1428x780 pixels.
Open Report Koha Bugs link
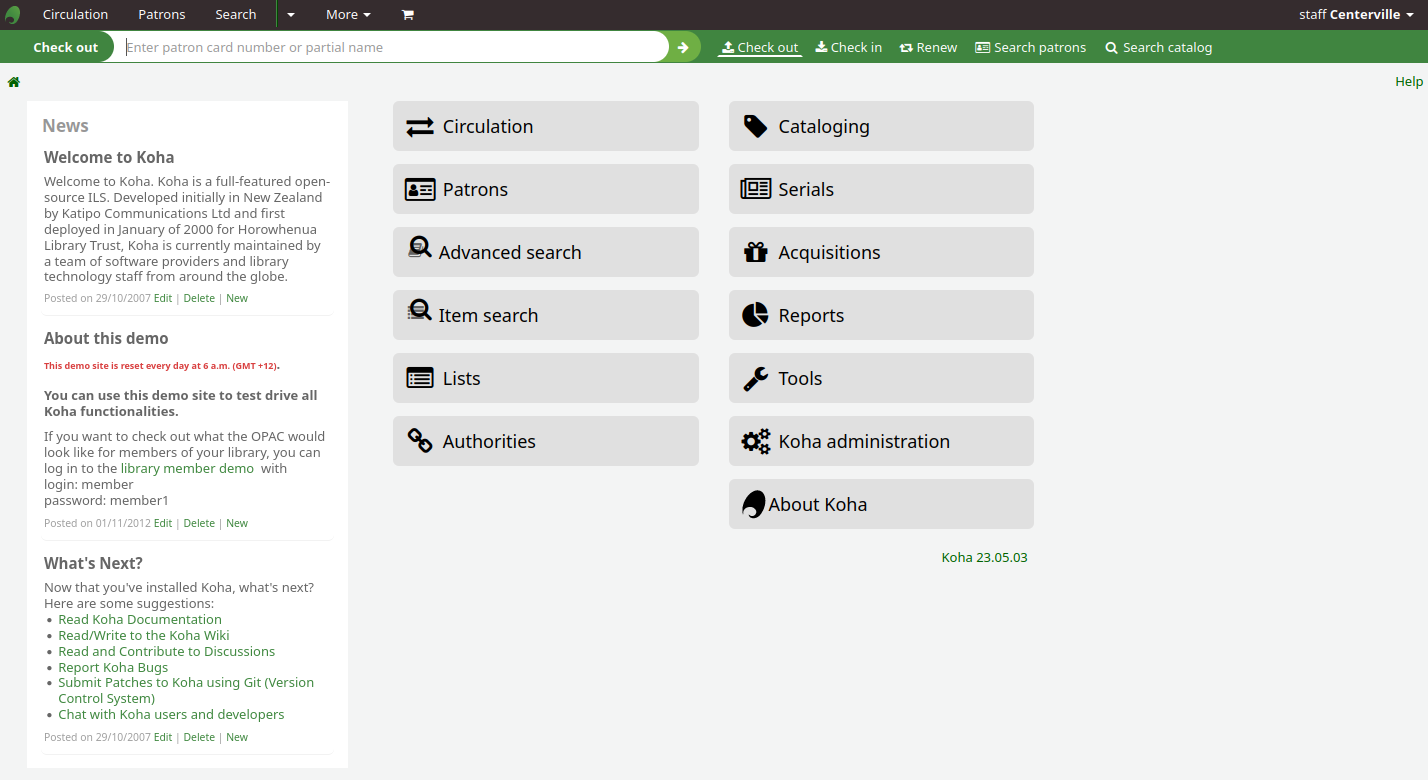pyautogui.click(x=113, y=667)
